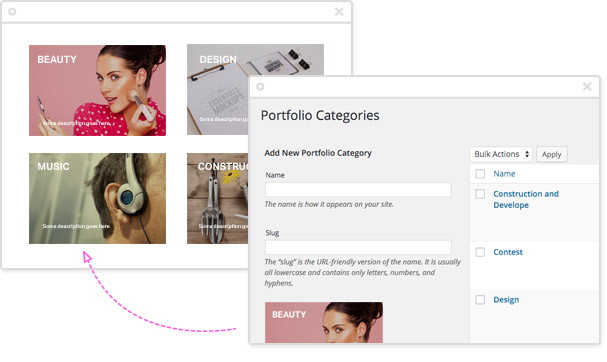
Task: Open the Construction category tile
Action: [218, 198]
